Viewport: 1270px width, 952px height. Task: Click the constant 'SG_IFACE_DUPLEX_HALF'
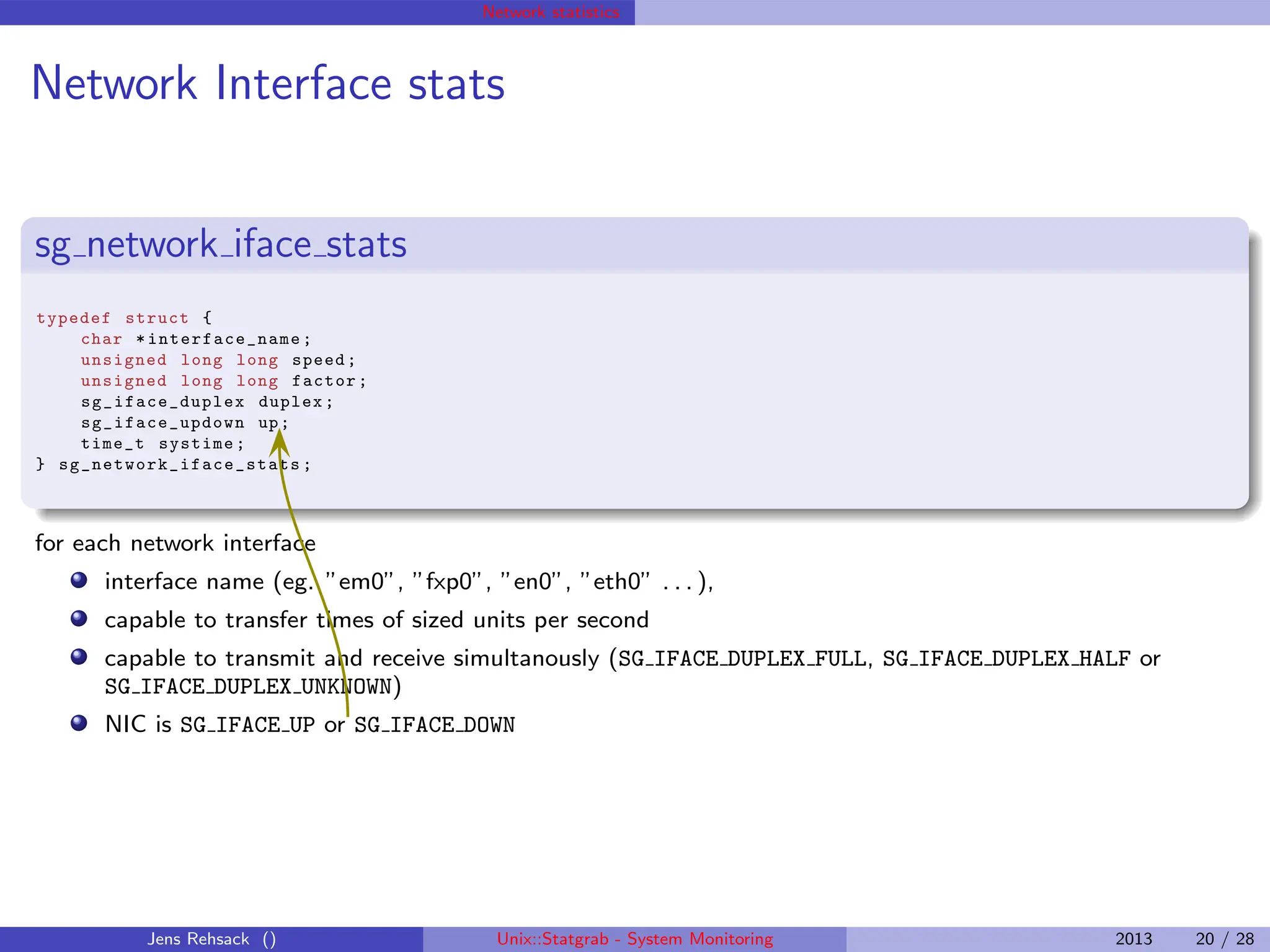[x=1006, y=659]
